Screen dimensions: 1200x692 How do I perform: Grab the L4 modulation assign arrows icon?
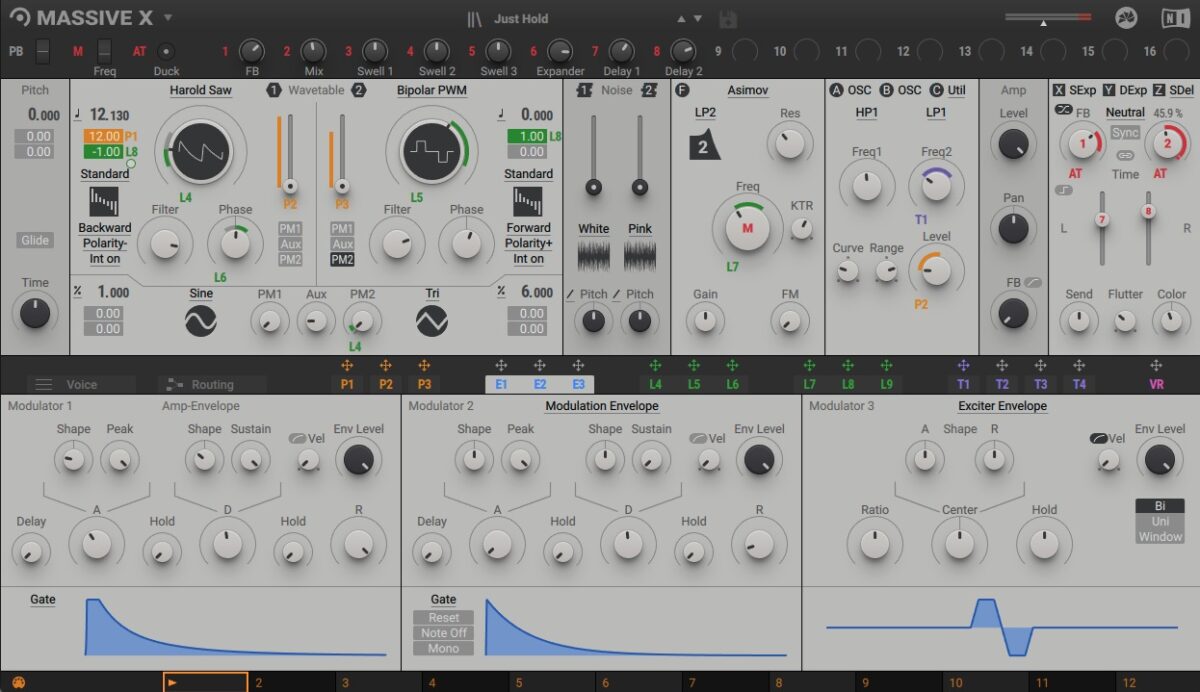pyautogui.click(x=655, y=366)
